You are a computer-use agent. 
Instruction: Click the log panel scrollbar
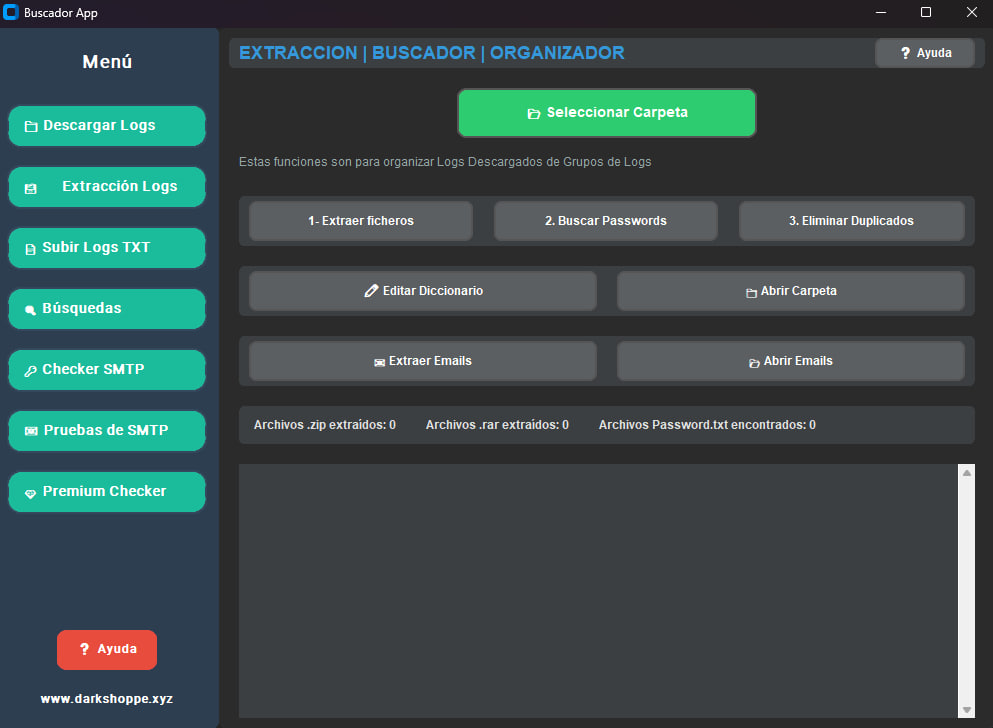pyautogui.click(x=965, y=590)
